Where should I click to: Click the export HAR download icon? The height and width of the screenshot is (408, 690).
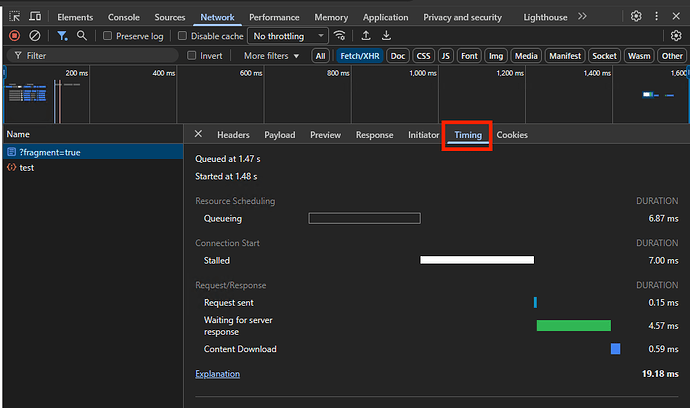(x=386, y=36)
